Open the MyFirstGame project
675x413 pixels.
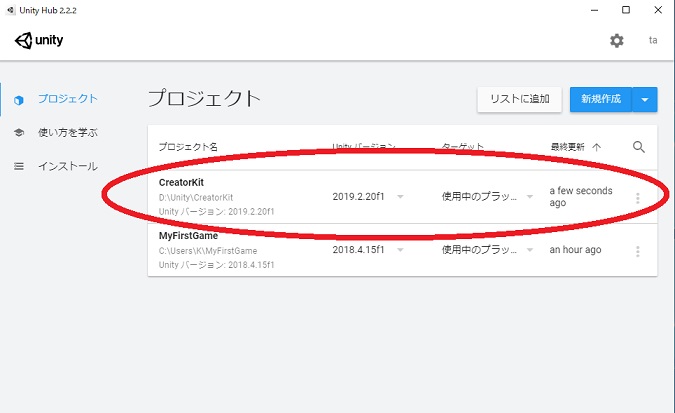[x=188, y=236]
